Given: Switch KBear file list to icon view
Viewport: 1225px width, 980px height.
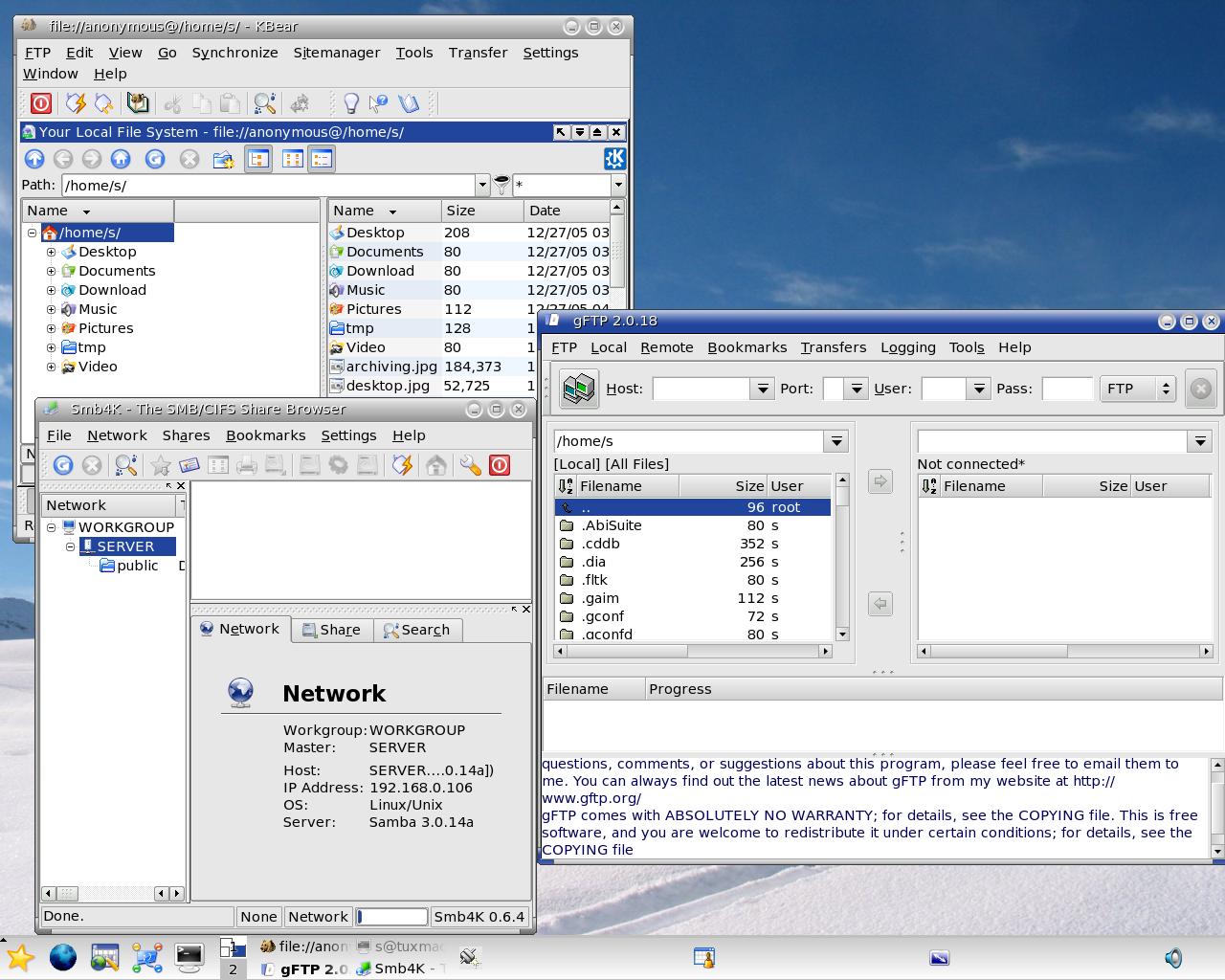Looking at the screenshot, I should coord(293,159).
